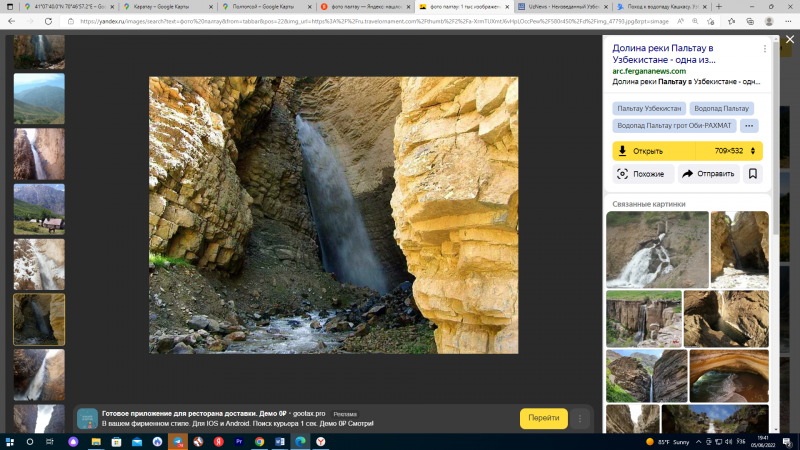Open the browser Settings and more menu
The width and height of the screenshot is (800, 450).
tap(788, 21)
